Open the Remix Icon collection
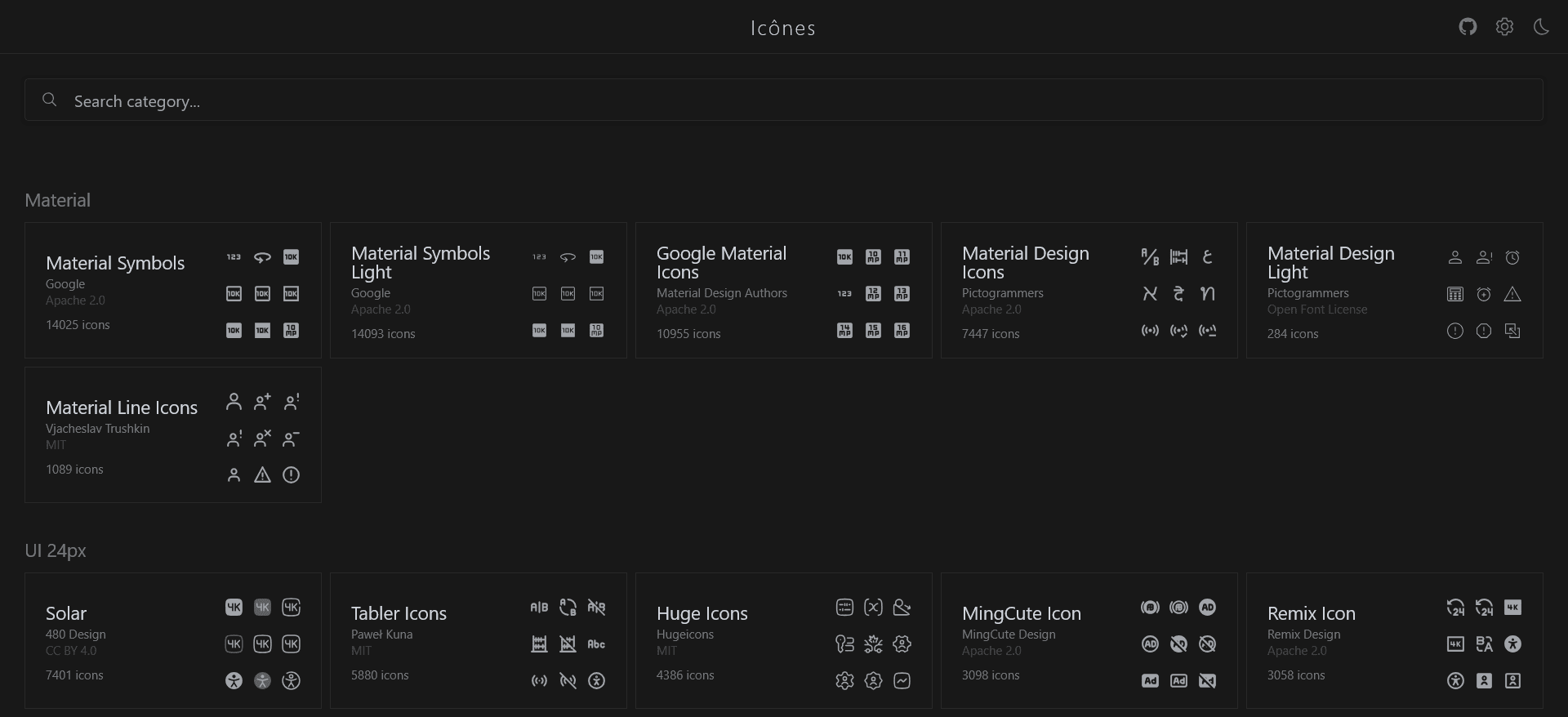 point(1311,613)
